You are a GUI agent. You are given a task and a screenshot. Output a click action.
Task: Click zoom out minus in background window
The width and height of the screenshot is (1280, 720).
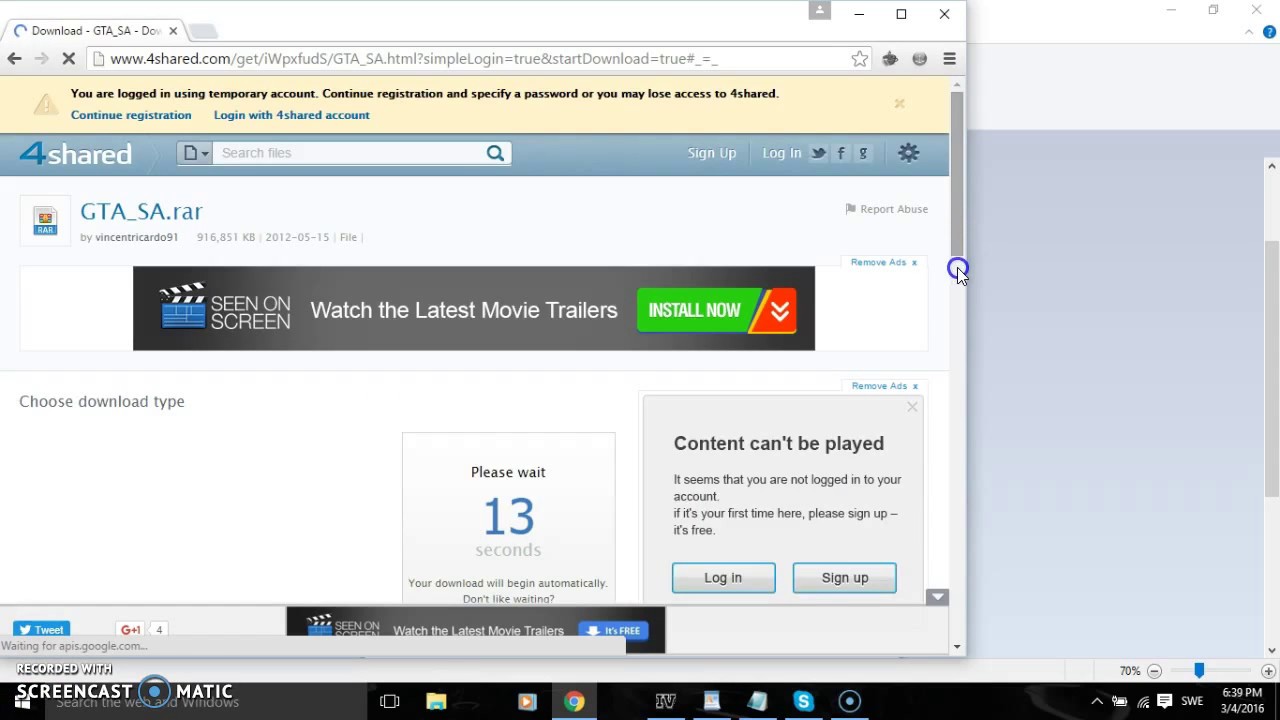coord(1154,671)
